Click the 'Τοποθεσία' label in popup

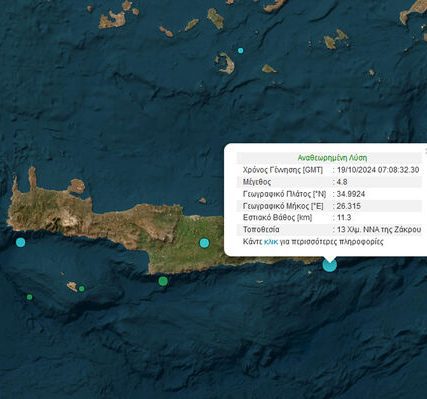click(261, 230)
